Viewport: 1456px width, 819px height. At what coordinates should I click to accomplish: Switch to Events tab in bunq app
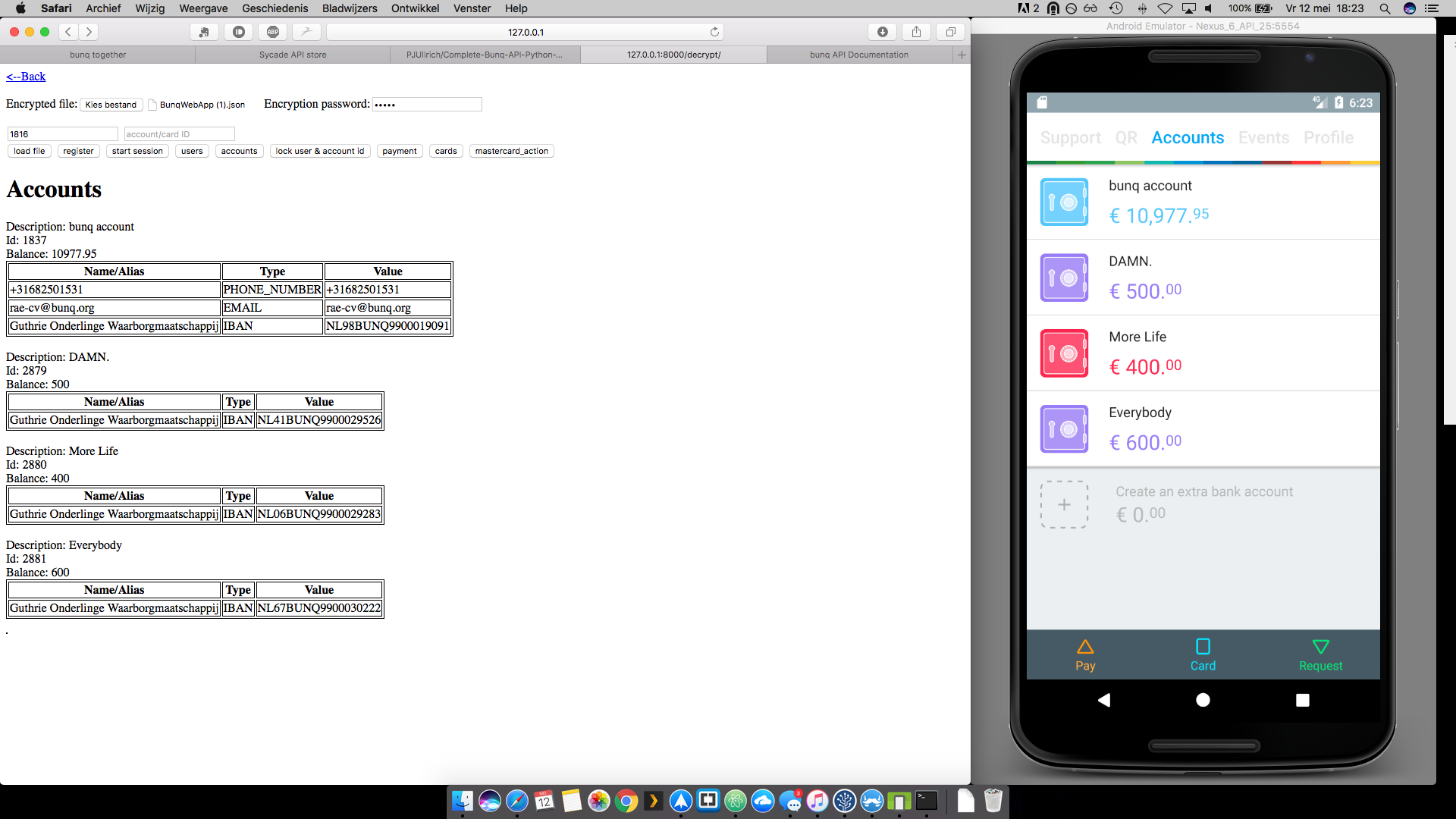point(1263,137)
